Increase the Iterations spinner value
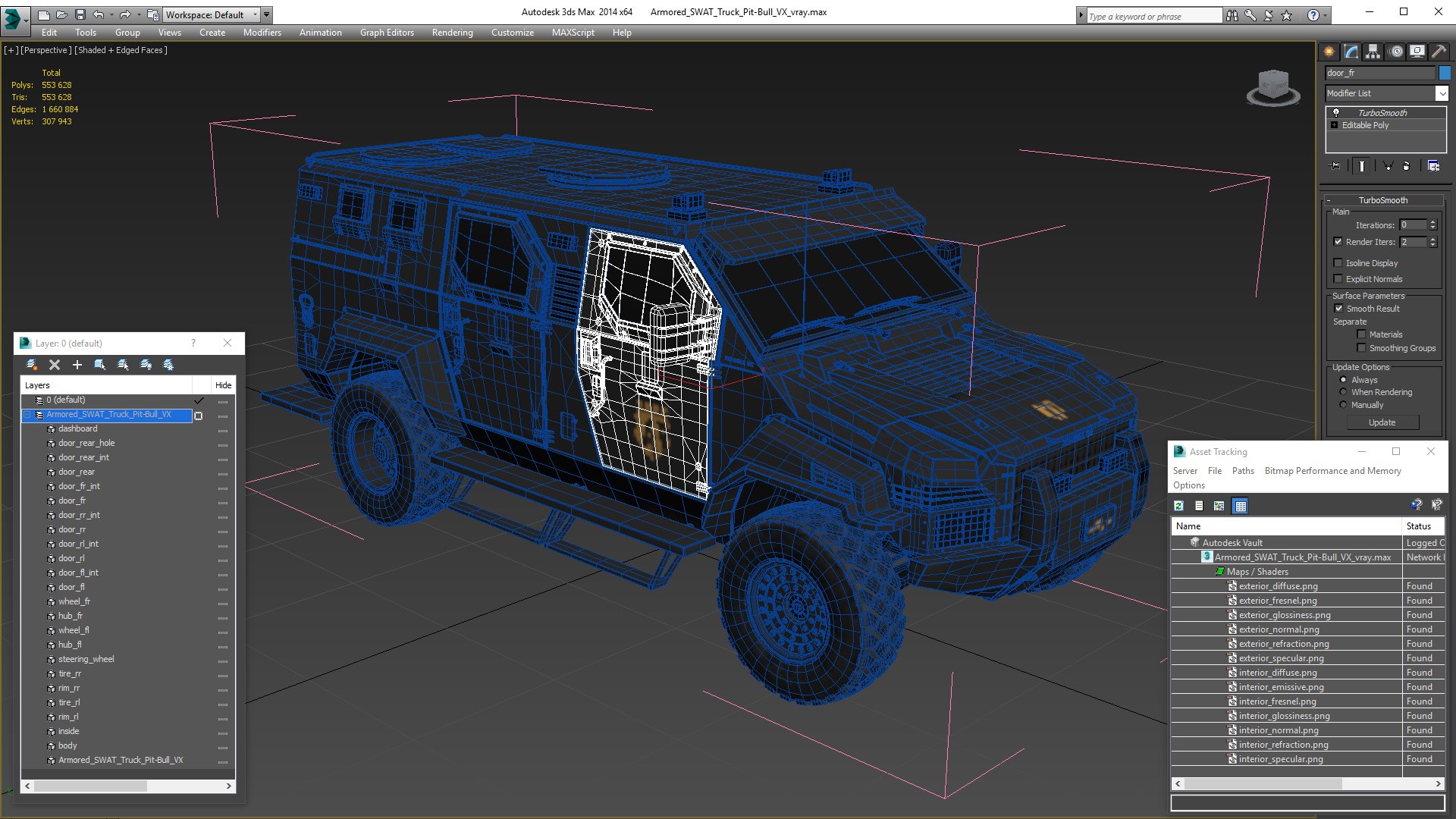1456x819 pixels. [x=1432, y=222]
